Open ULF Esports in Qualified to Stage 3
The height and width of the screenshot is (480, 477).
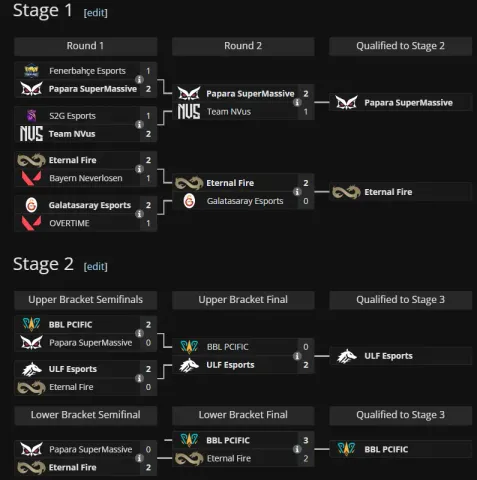tap(400, 356)
